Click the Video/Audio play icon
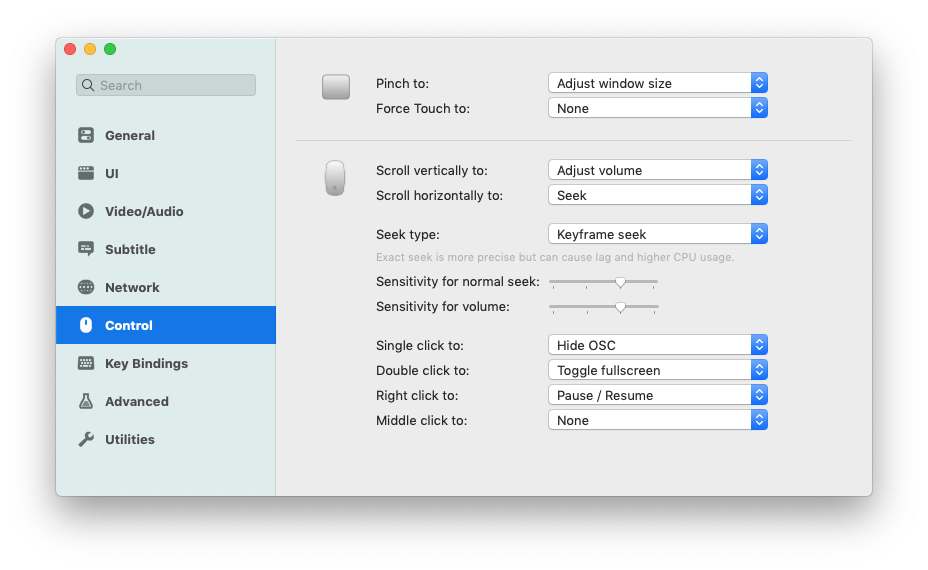928x570 pixels. click(86, 211)
